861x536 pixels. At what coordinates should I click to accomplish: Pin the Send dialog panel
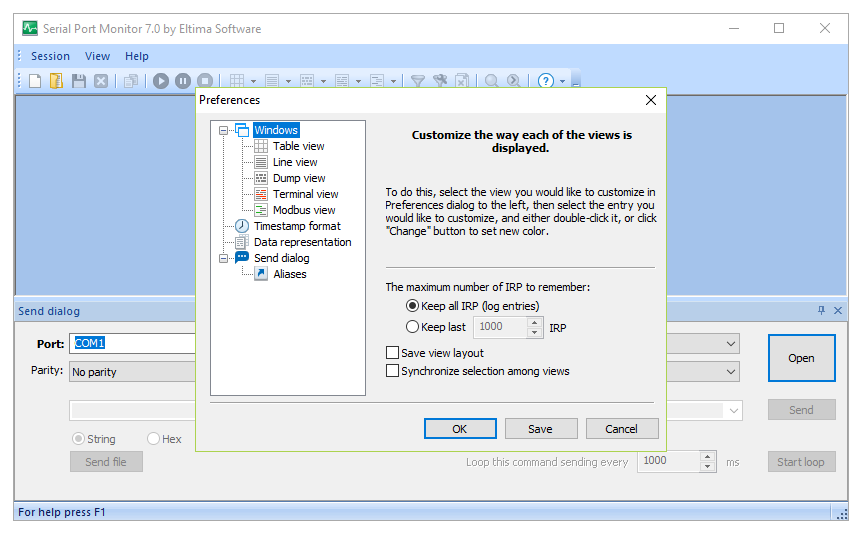click(x=821, y=310)
